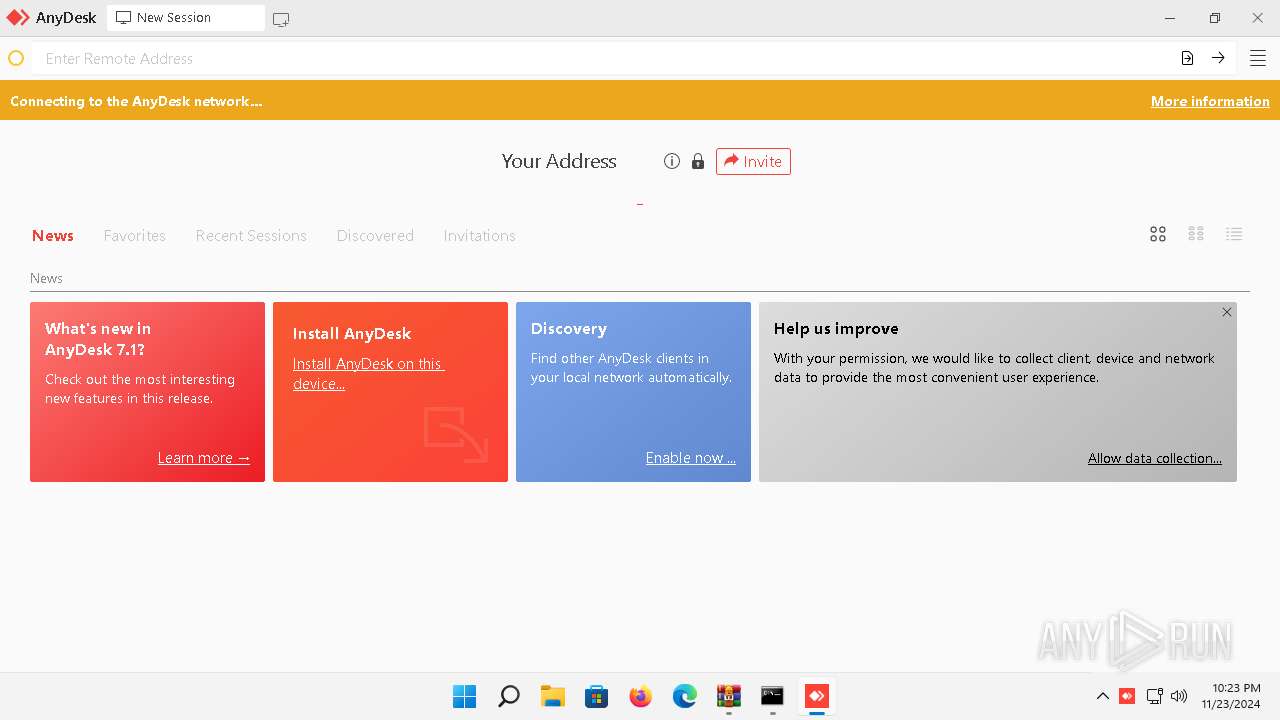Open volume tray icon

(x=1179, y=696)
